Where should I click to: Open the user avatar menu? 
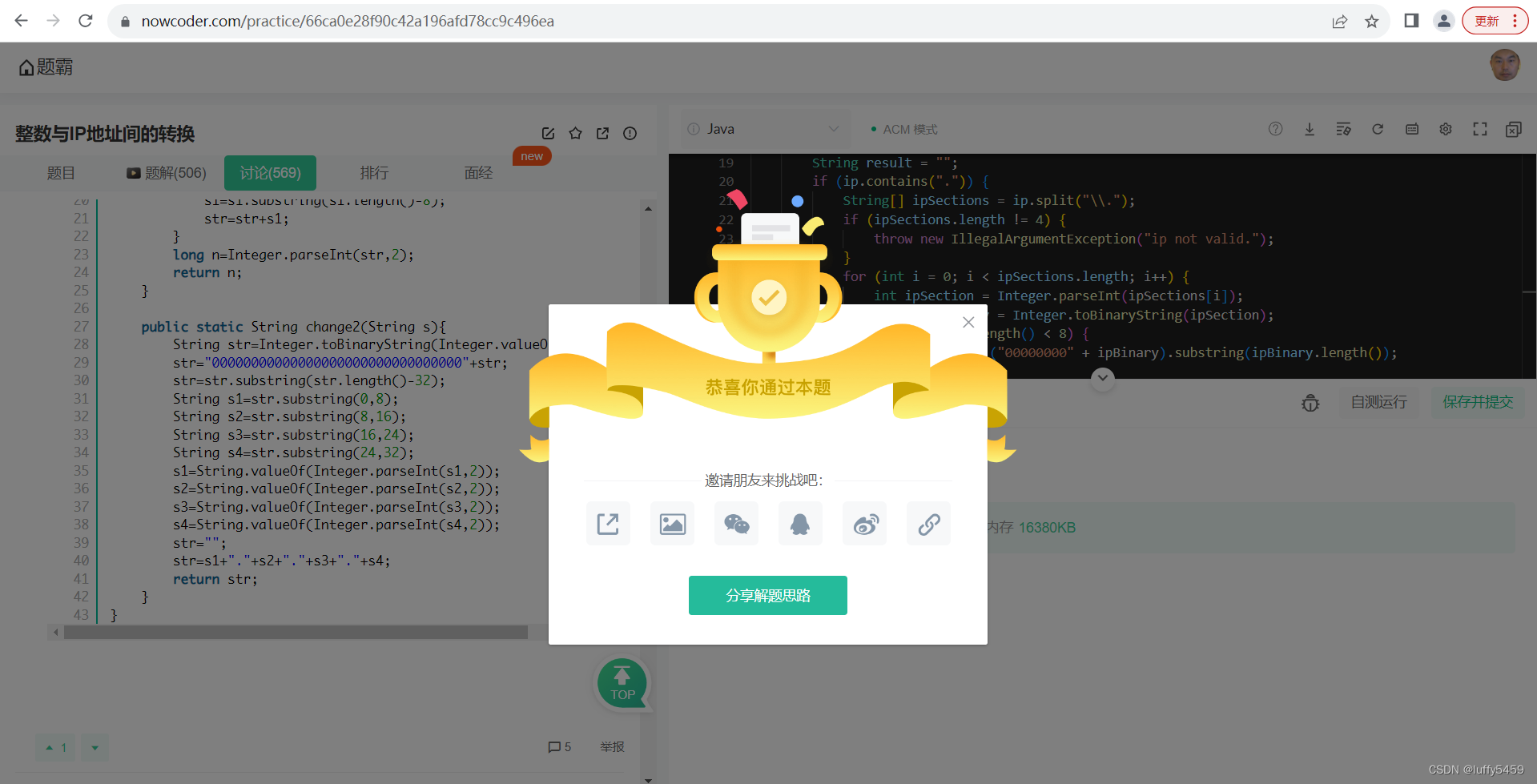(x=1505, y=66)
